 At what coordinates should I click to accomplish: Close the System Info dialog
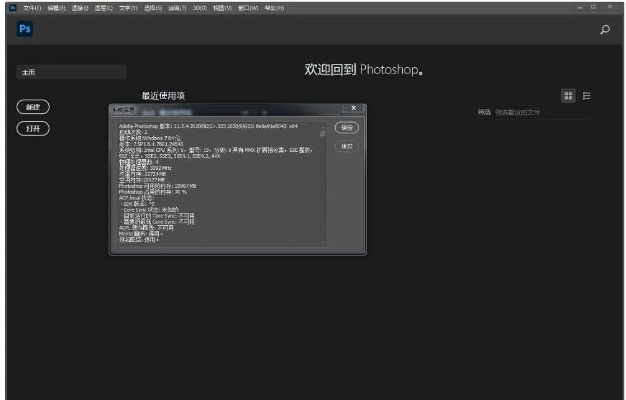353,107
